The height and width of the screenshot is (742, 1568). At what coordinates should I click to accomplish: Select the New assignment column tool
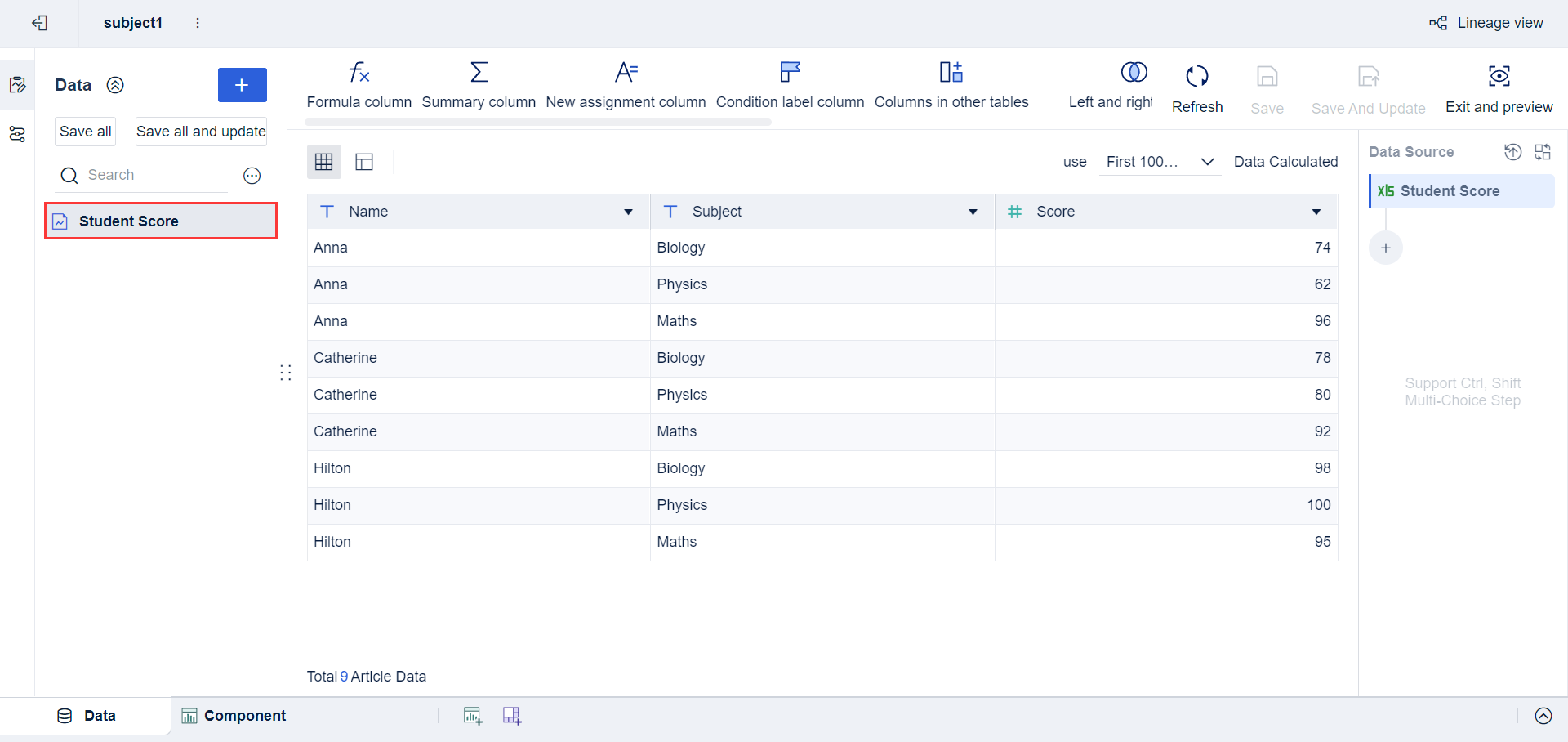626,84
